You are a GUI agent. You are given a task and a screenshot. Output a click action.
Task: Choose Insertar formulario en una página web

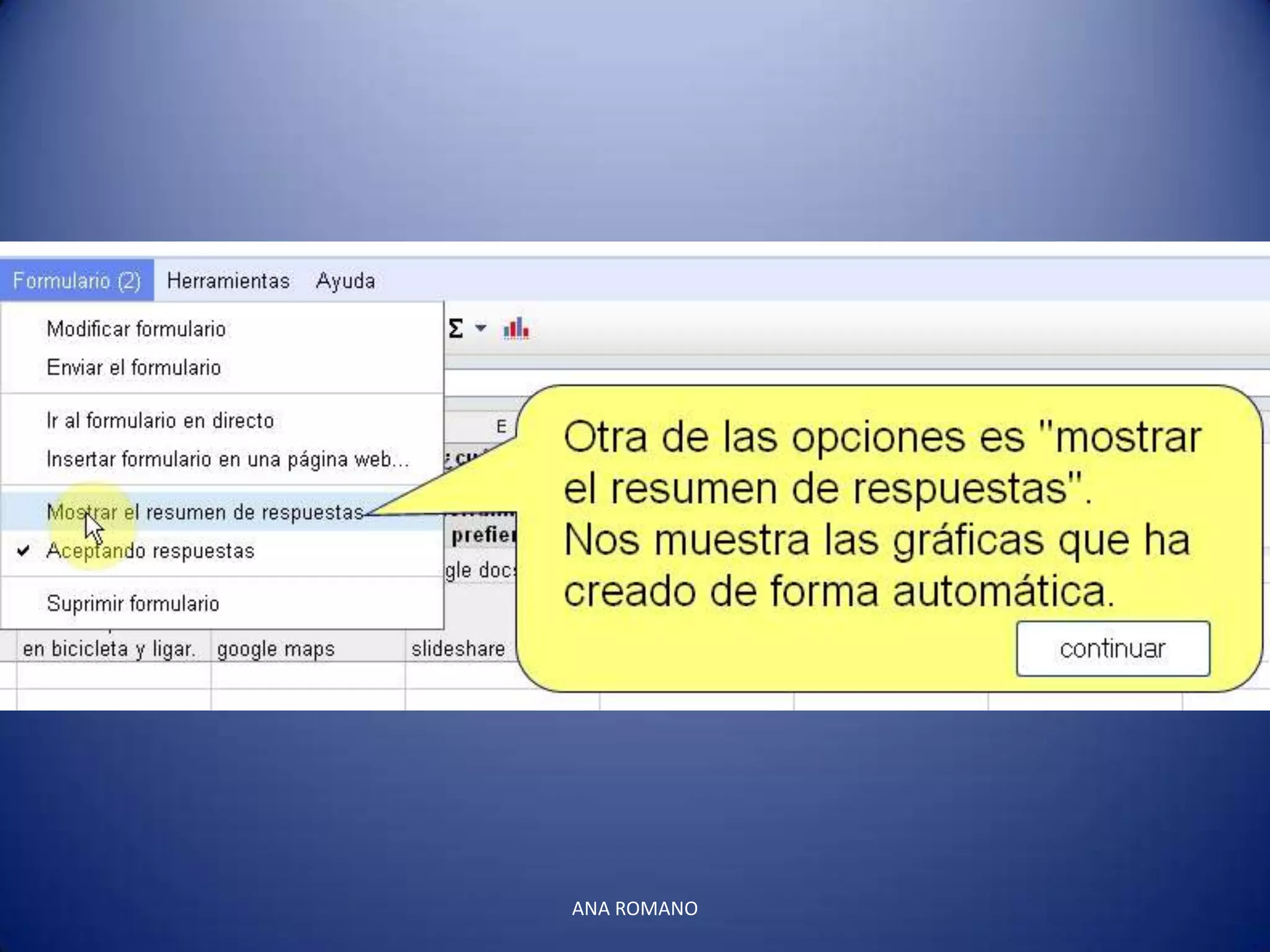[x=228, y=459]
